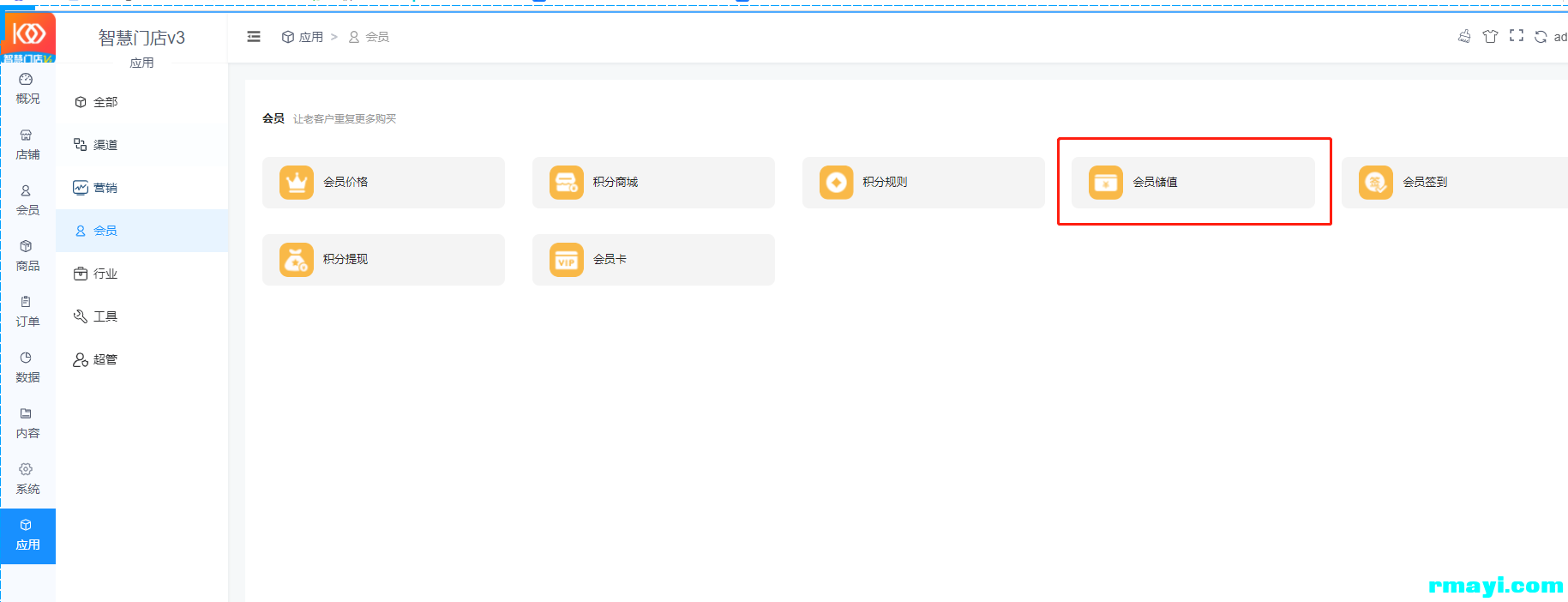Go to the 店铺 store section
This screenshot has width=1568, height=602.
coord(27,144)
